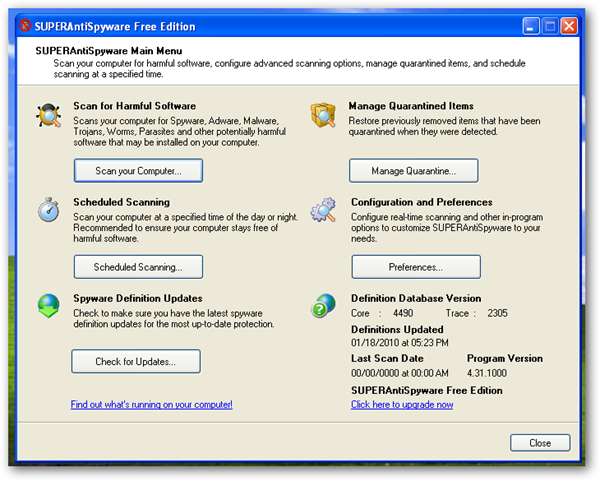The height and width of the screenshot is (481, 600).
Task: Select the 'Scheduled Scanning' heading text
Action: (122, 202)
